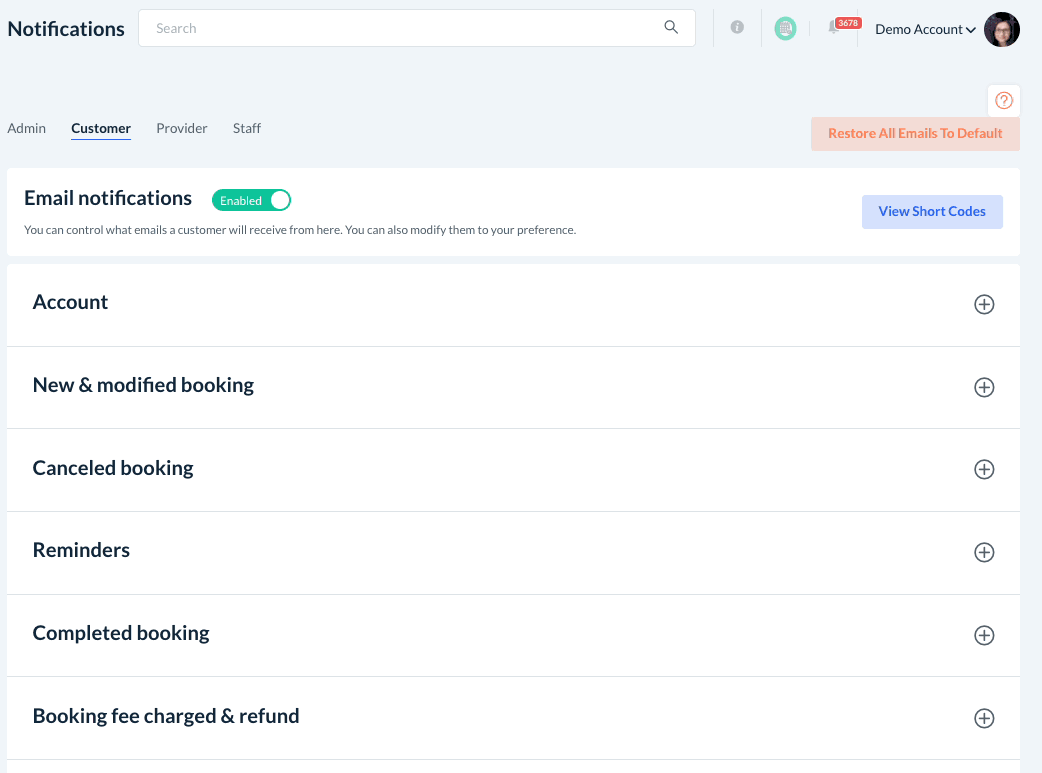Click the orange help question mark icon
This screenshot has width=1042, height=773.
click(1003, 100)
